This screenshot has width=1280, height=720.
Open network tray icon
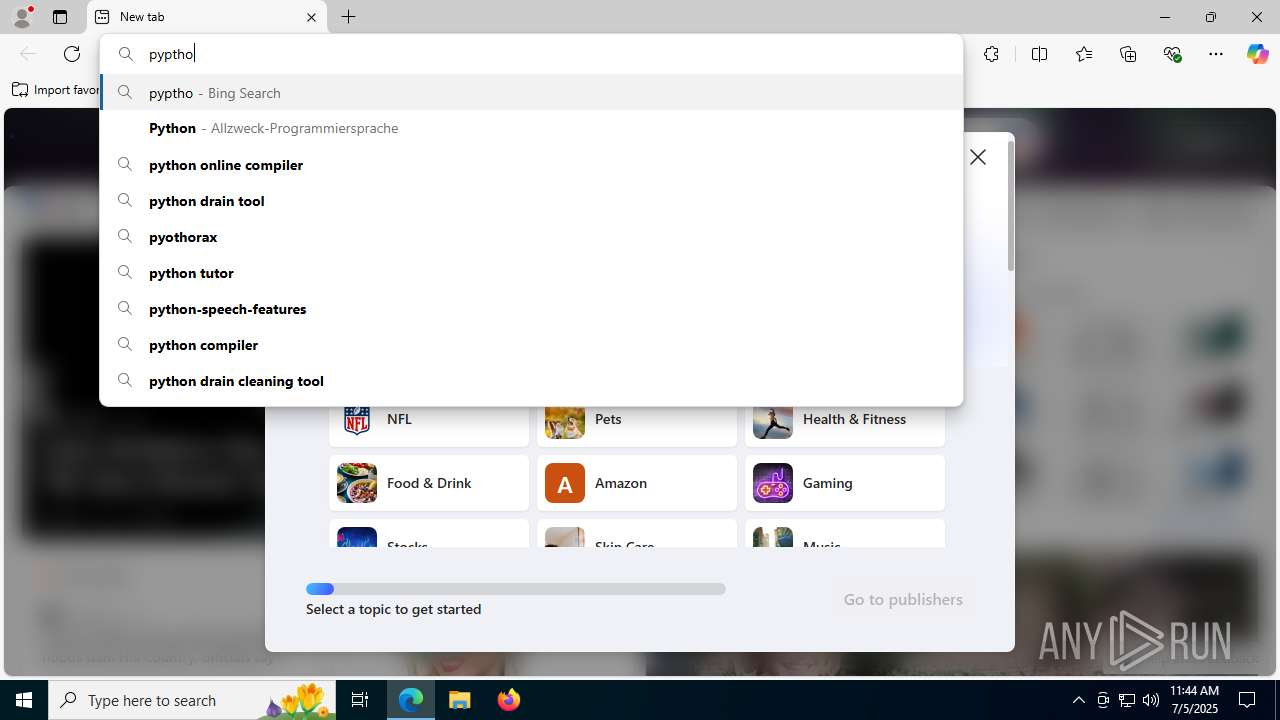[x=1127, y=700]
